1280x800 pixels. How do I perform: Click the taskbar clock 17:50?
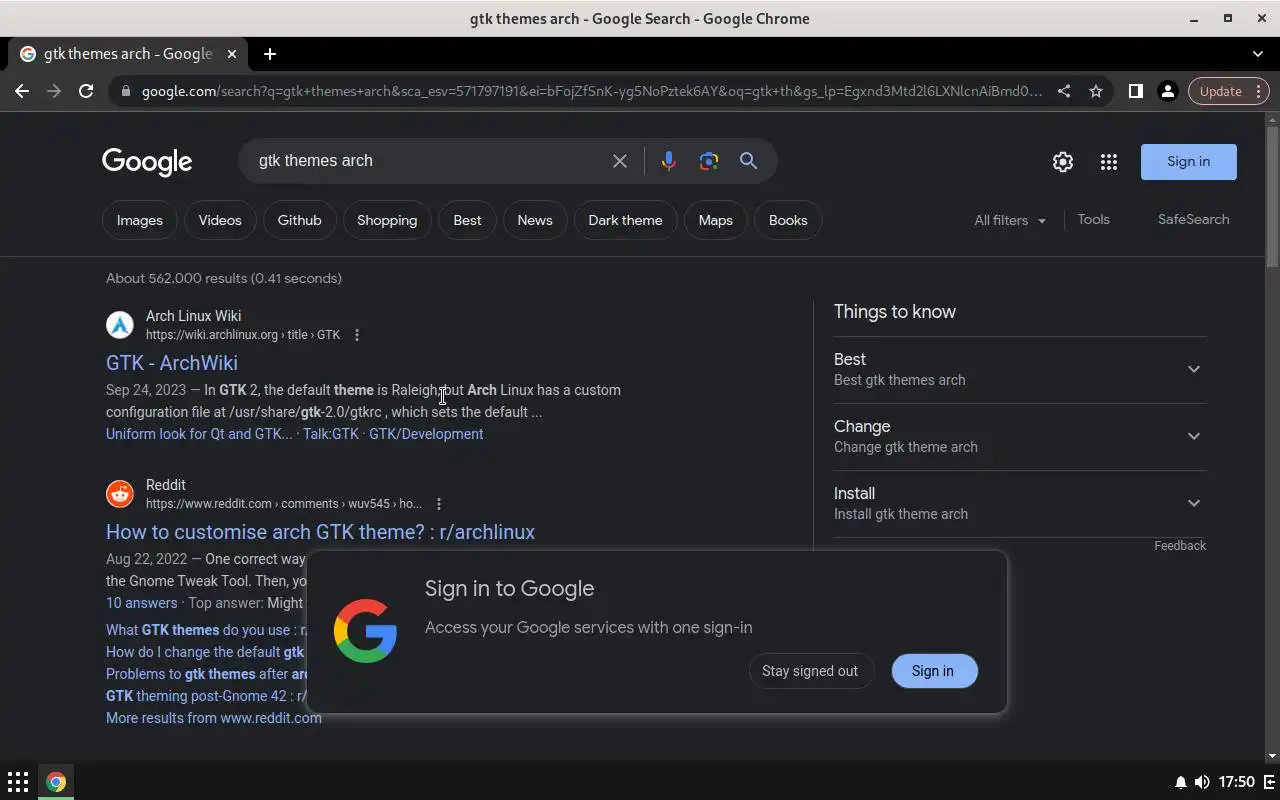pyautogui.click(x=1237, y=782)
